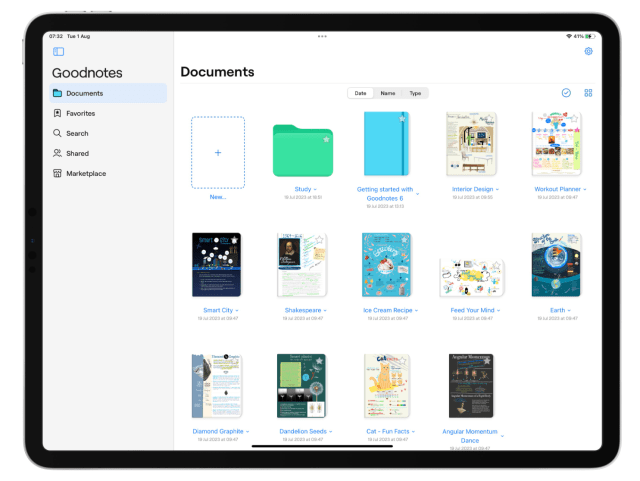
Task: Expand the Feed Your Mind chevron
Action: click(x=498, y=311)
